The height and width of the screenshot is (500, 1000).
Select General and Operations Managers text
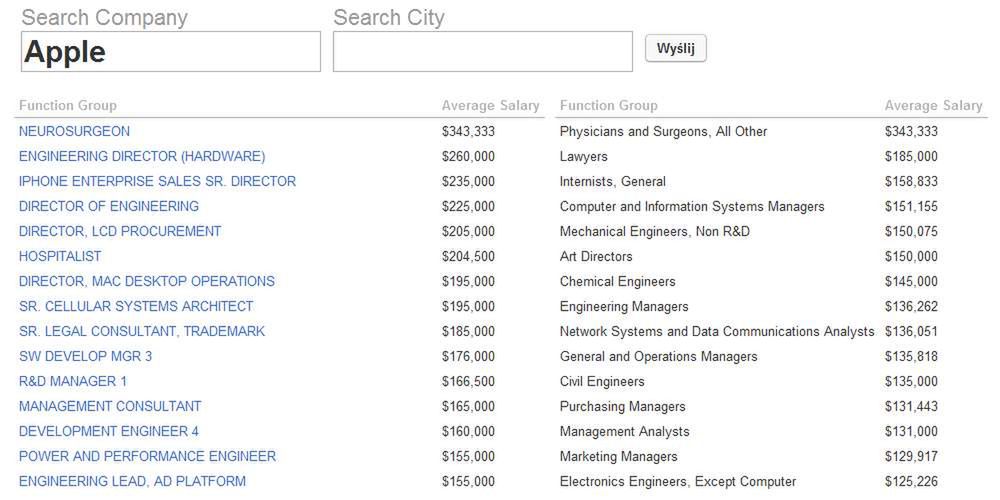click(x=659, y=357)
